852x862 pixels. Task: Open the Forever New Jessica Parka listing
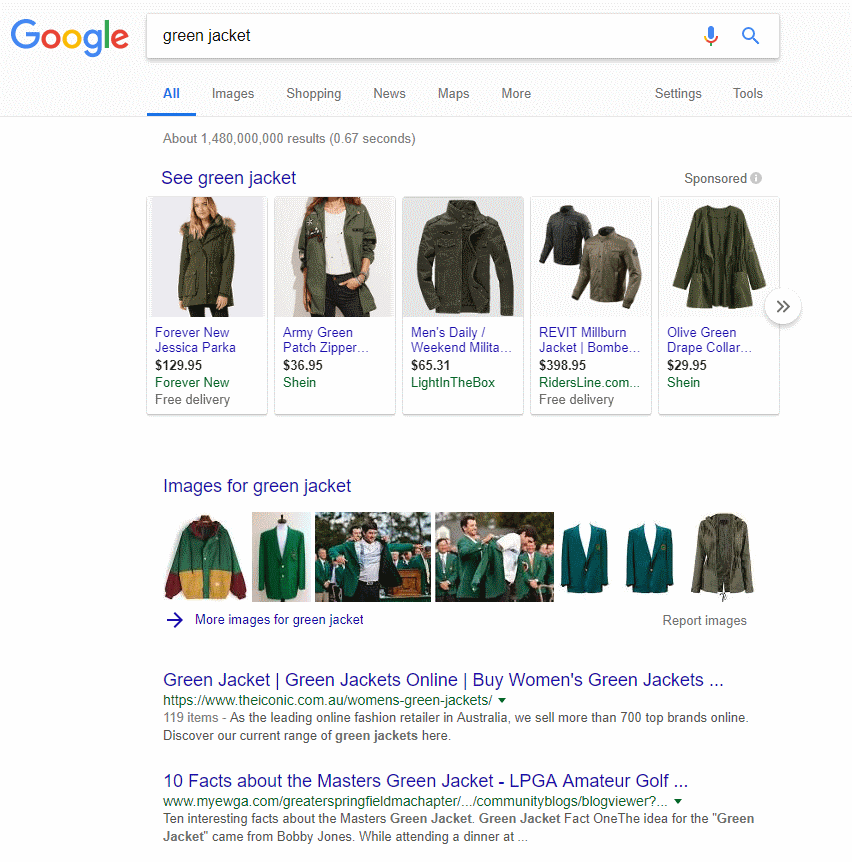[195, 340]
